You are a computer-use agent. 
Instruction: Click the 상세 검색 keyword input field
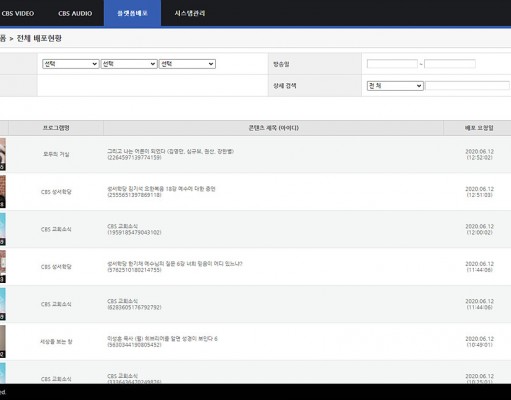point(467,86)
